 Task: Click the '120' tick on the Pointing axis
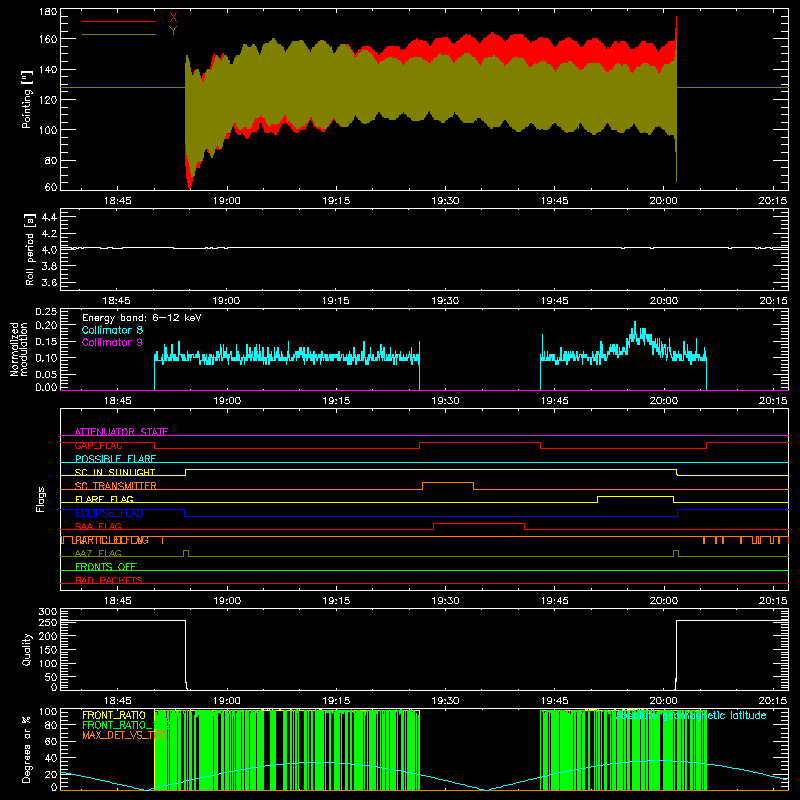click(48, 100)
